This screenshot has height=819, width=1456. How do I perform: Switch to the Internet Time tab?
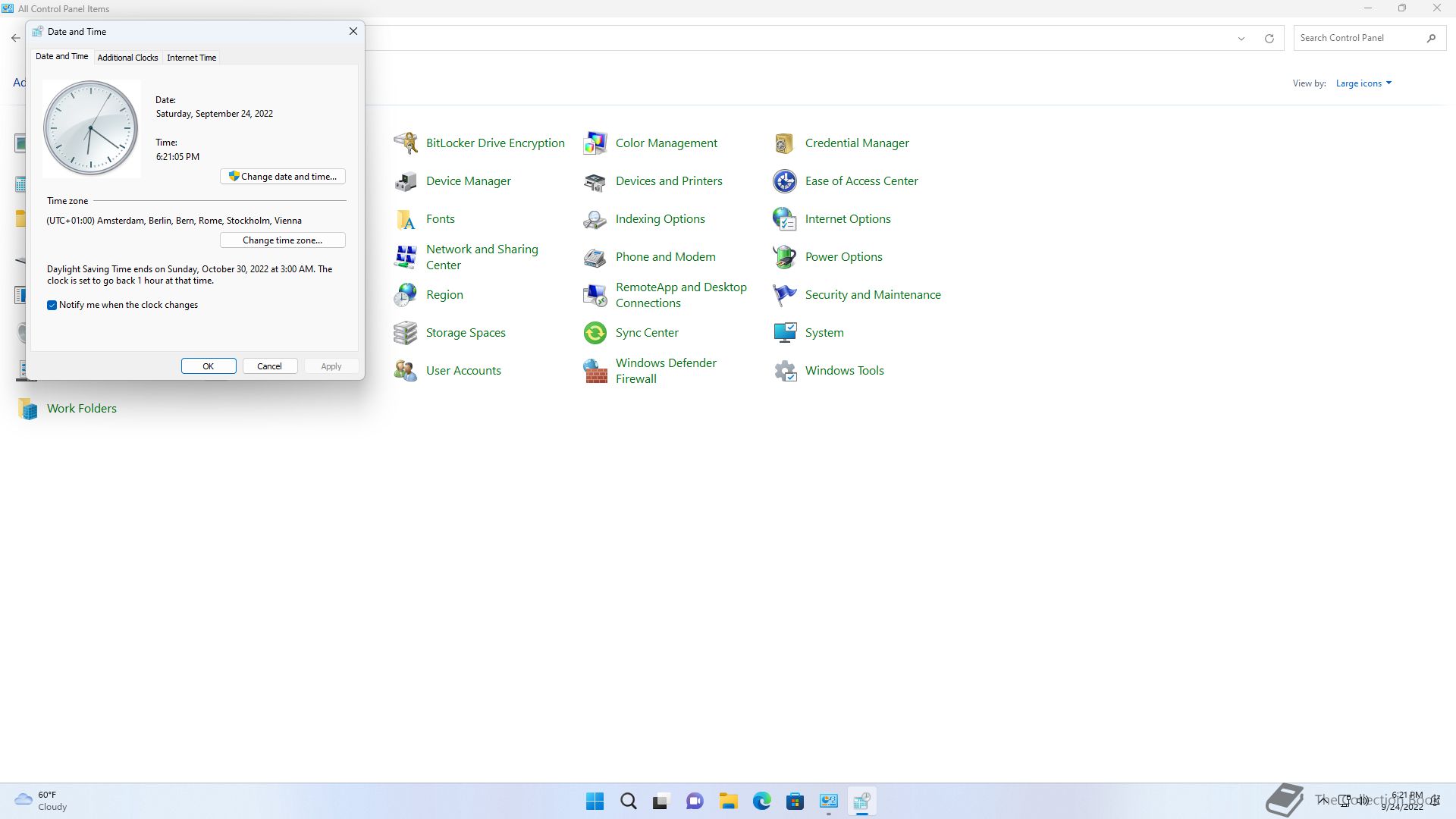click(192, 58)
